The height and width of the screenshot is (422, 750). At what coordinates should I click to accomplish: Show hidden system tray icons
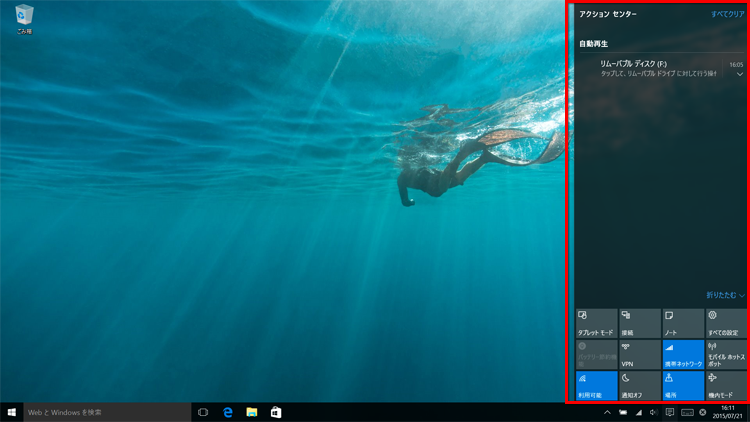tap(607, 412)
